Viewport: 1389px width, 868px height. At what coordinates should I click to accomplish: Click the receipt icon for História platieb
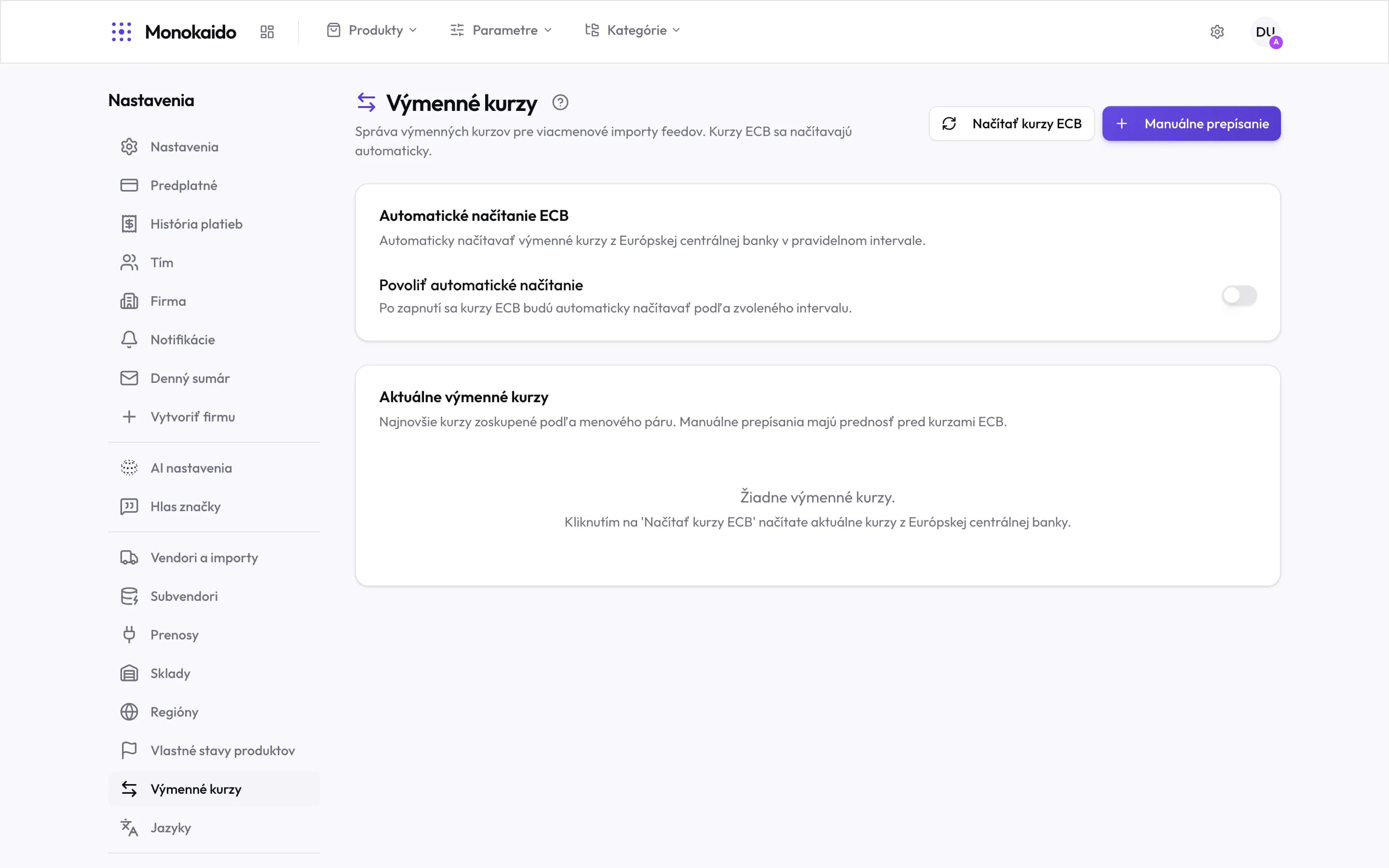129,224
